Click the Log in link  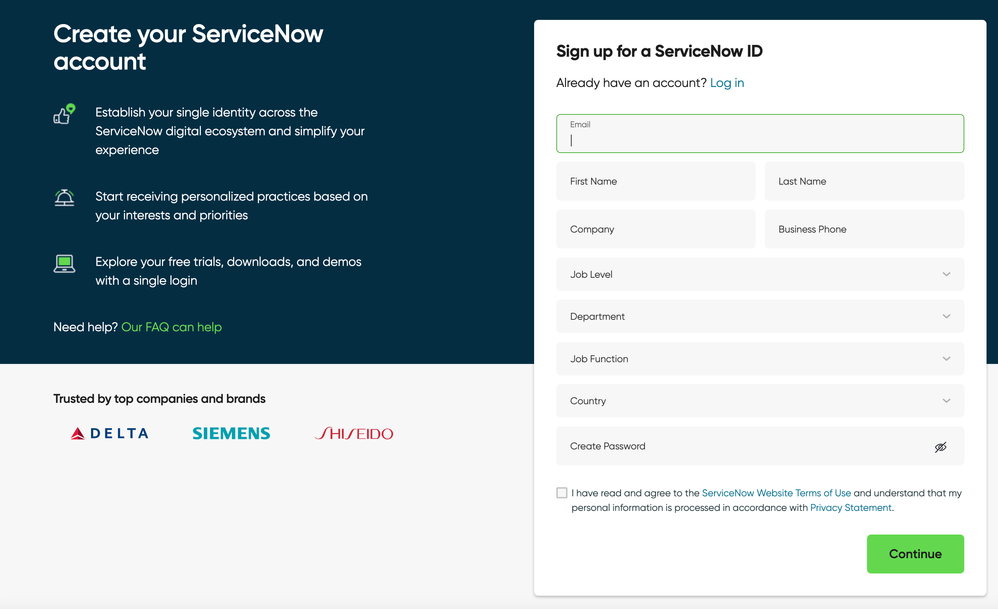coord(727,83)
